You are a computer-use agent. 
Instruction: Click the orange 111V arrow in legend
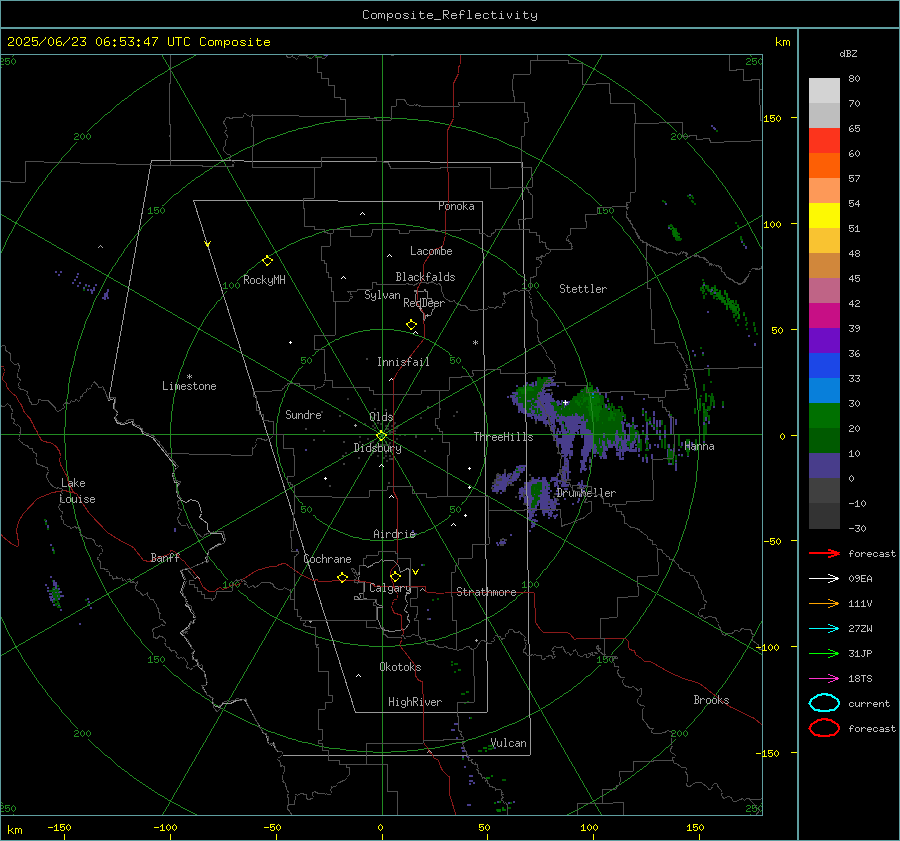824,603
